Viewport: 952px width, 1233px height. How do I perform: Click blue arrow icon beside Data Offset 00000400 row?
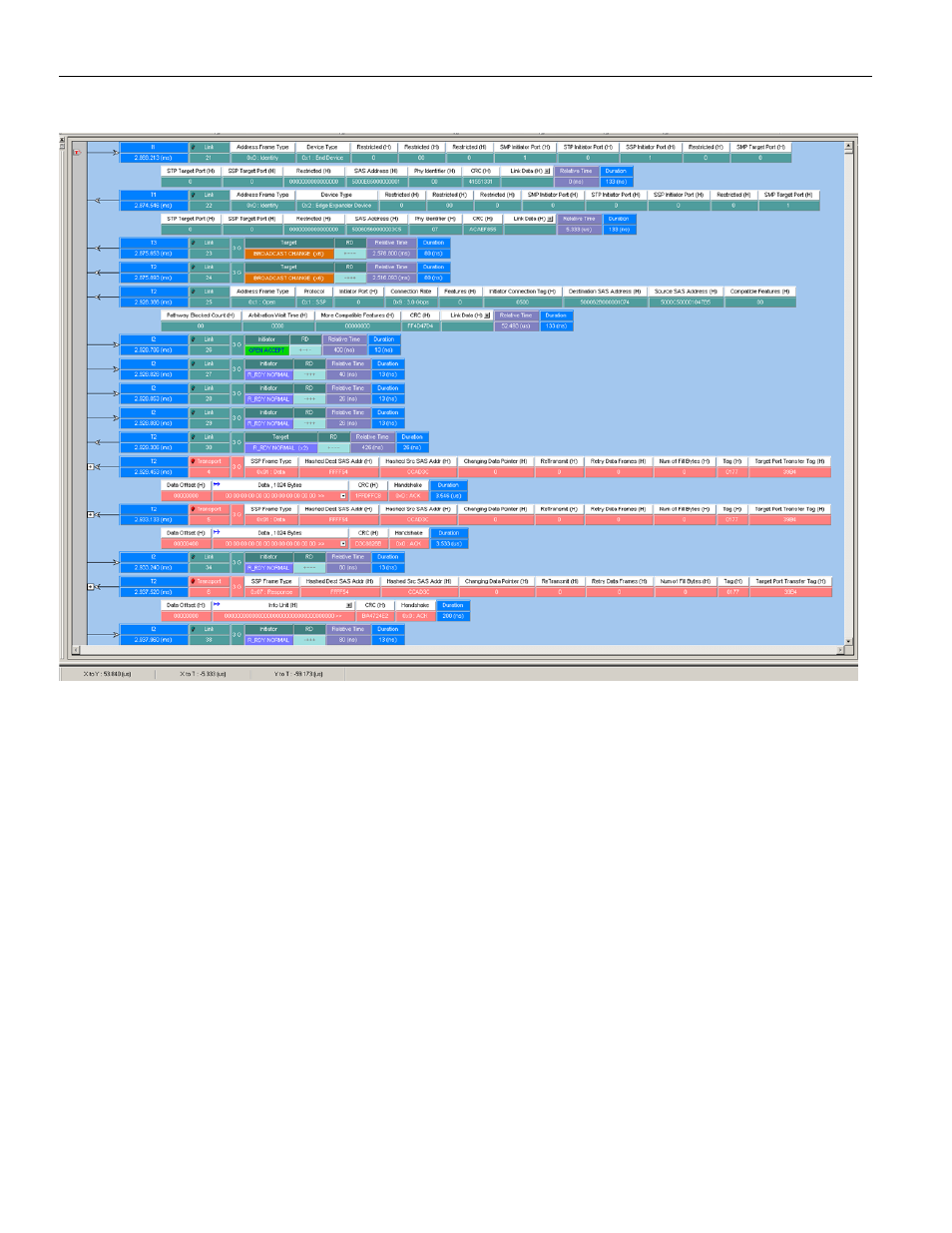(x=216, y=533)
